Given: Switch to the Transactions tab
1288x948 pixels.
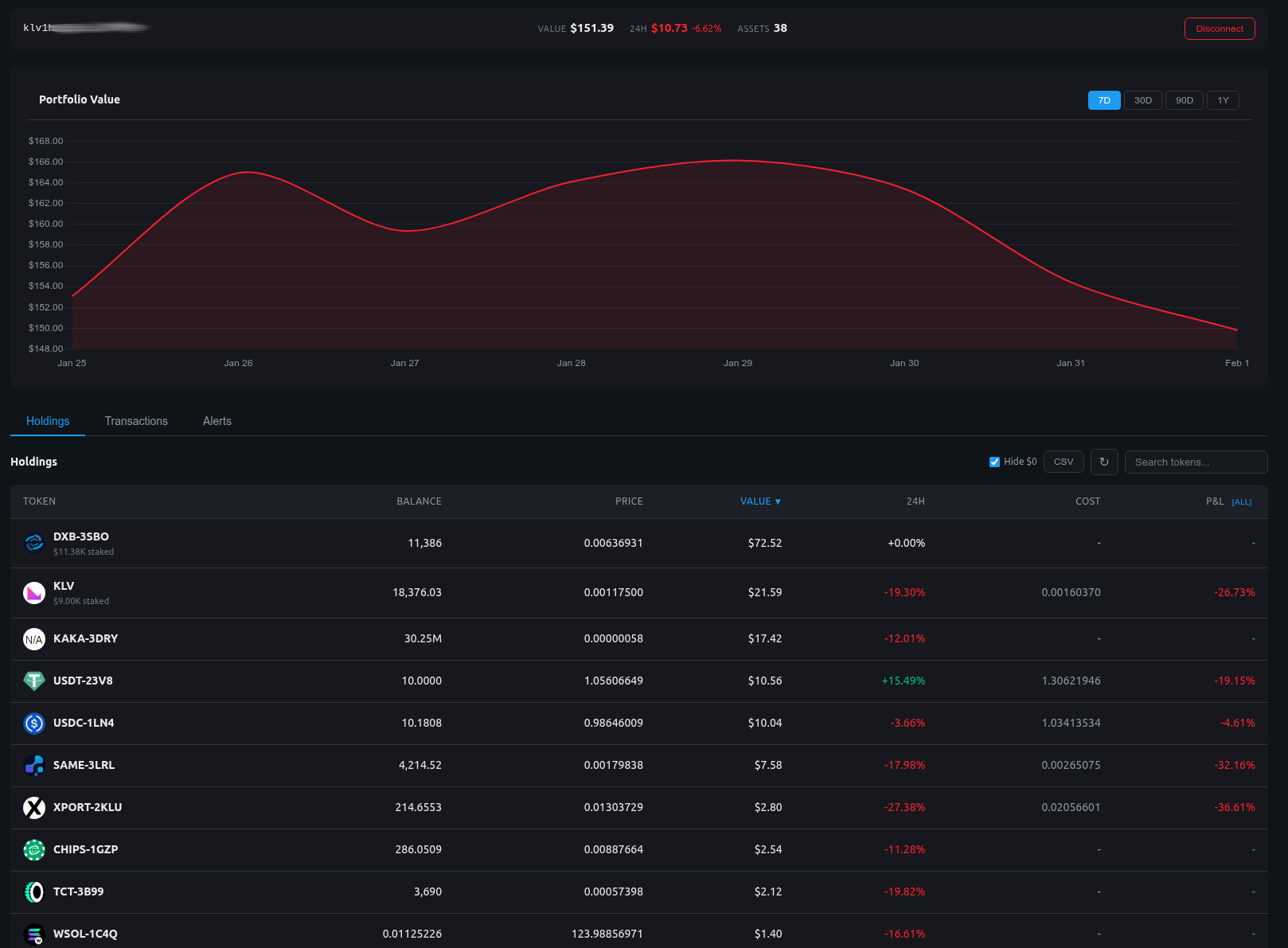Looking at the screenshot, I should click(x=136, y=421).
